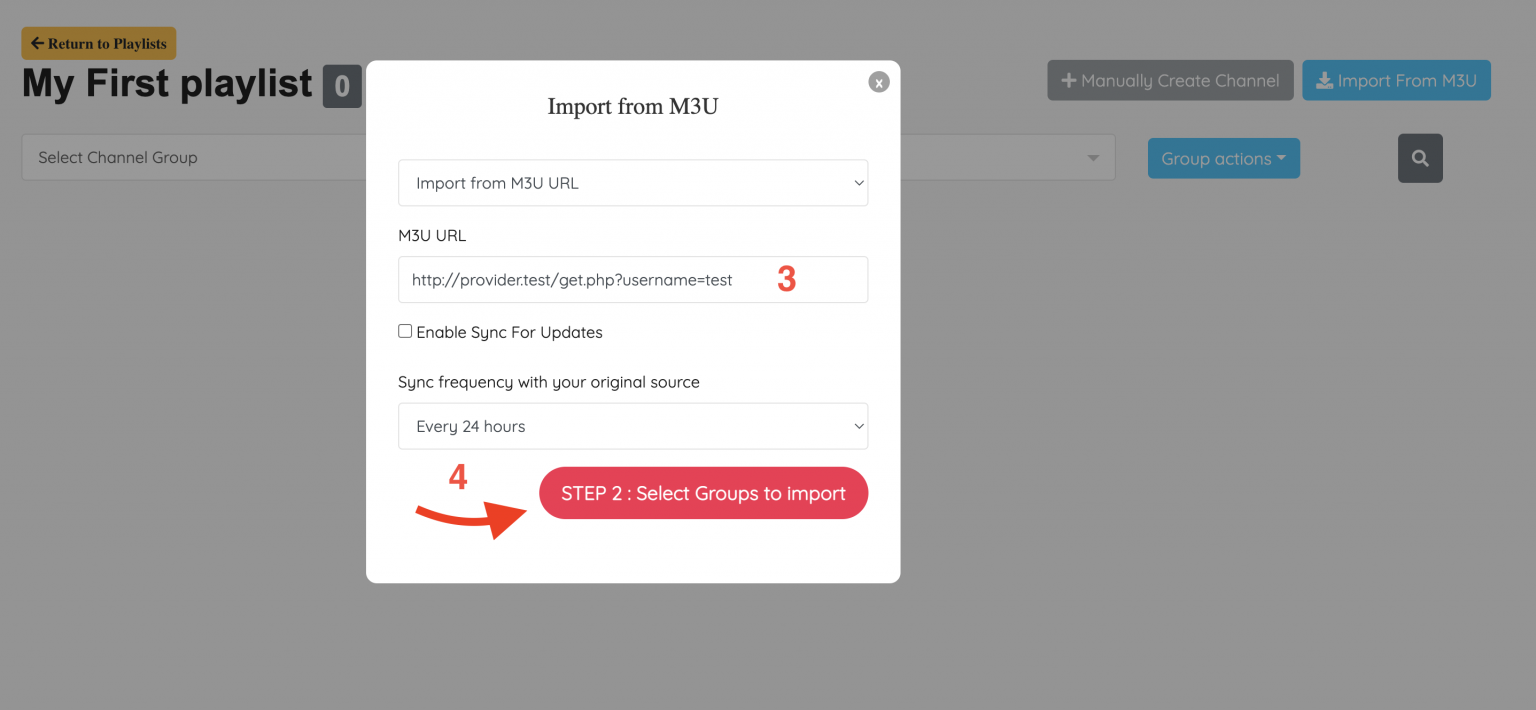Image resolution: width=1536 pixels, height=710 pixels.
Task: Return to Playlists
Action: (x=98, y=43)
